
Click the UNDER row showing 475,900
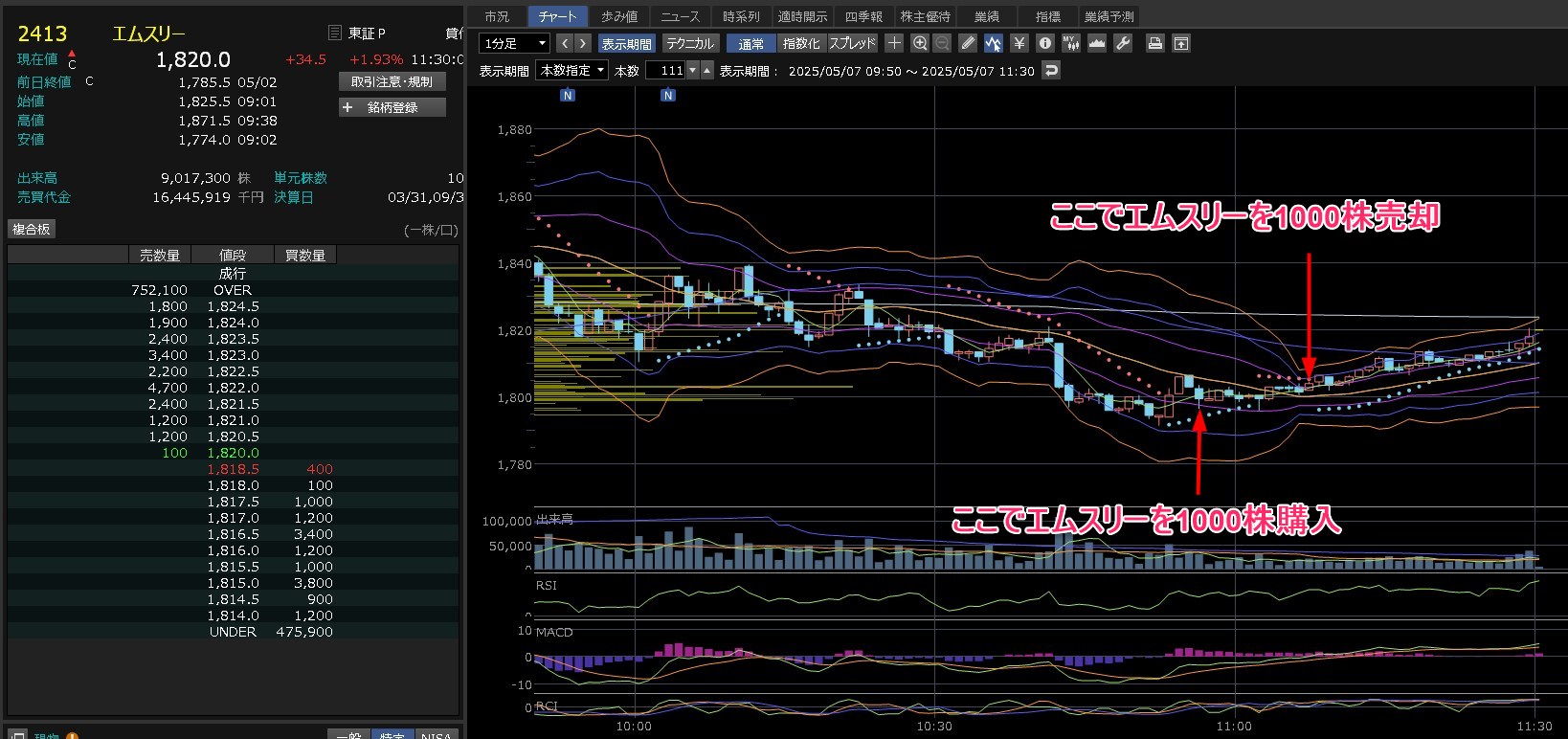233,632
